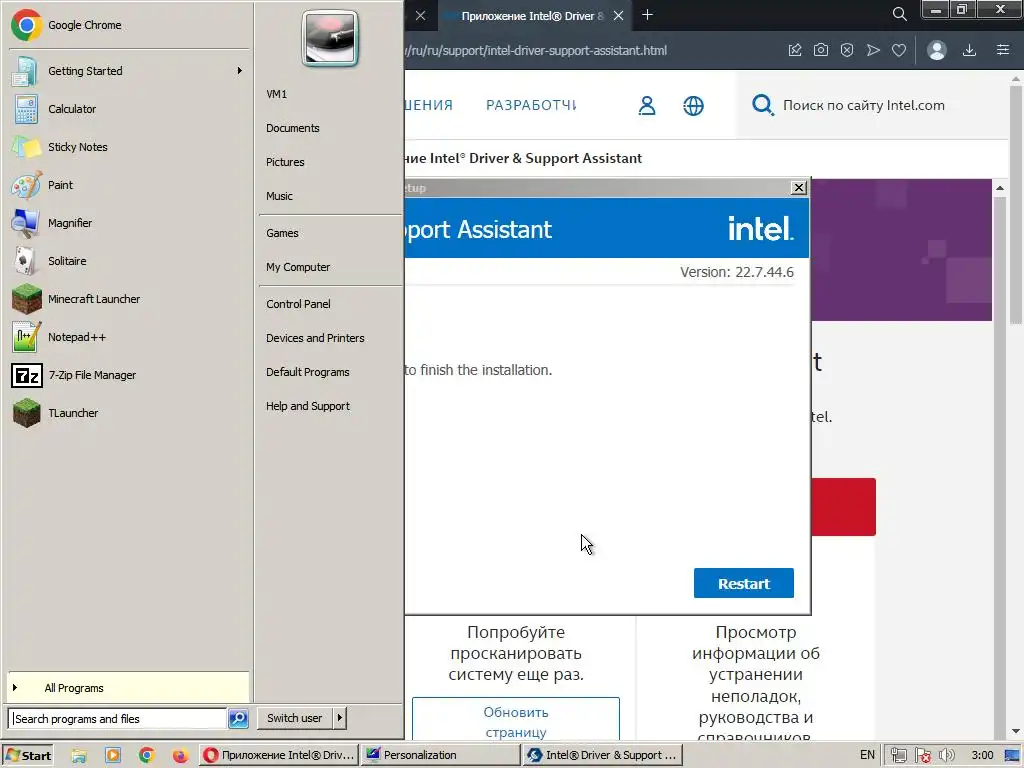Screen dimensions: 1024x768
Task: Click the send/flow arrow icon
Action: pos(873,50)
